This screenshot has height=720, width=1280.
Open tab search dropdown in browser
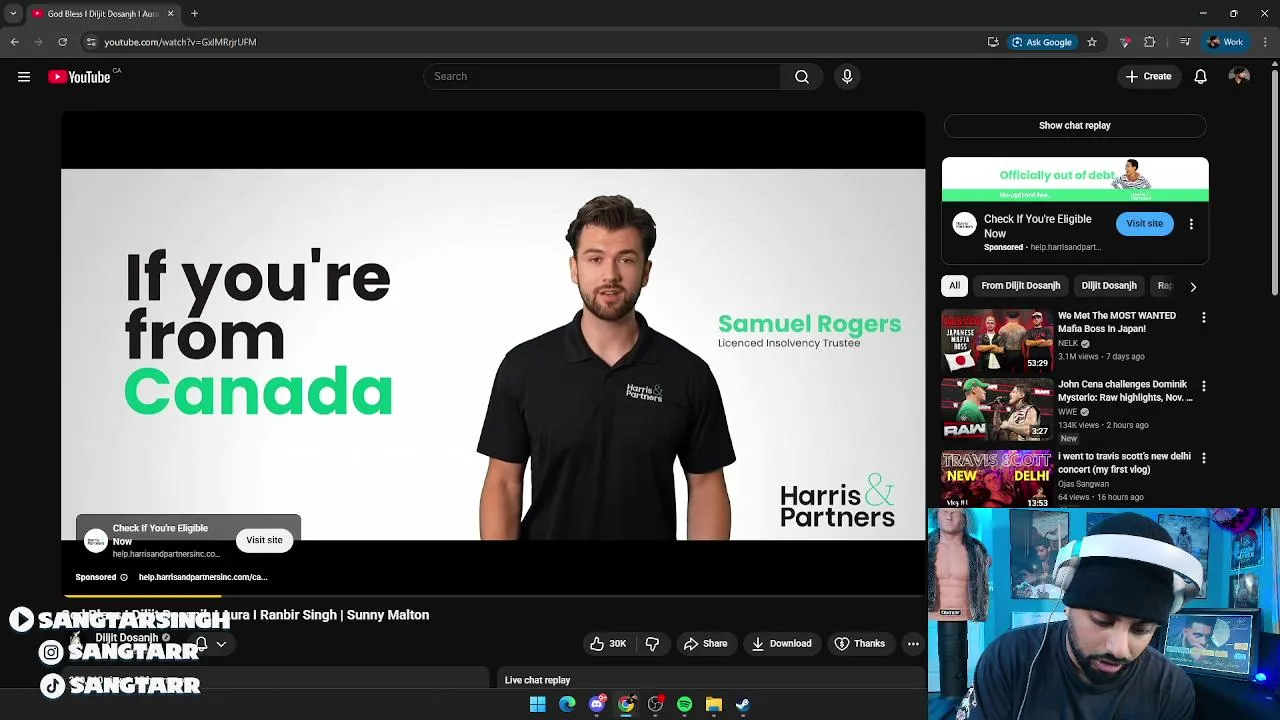click(12, 14)
